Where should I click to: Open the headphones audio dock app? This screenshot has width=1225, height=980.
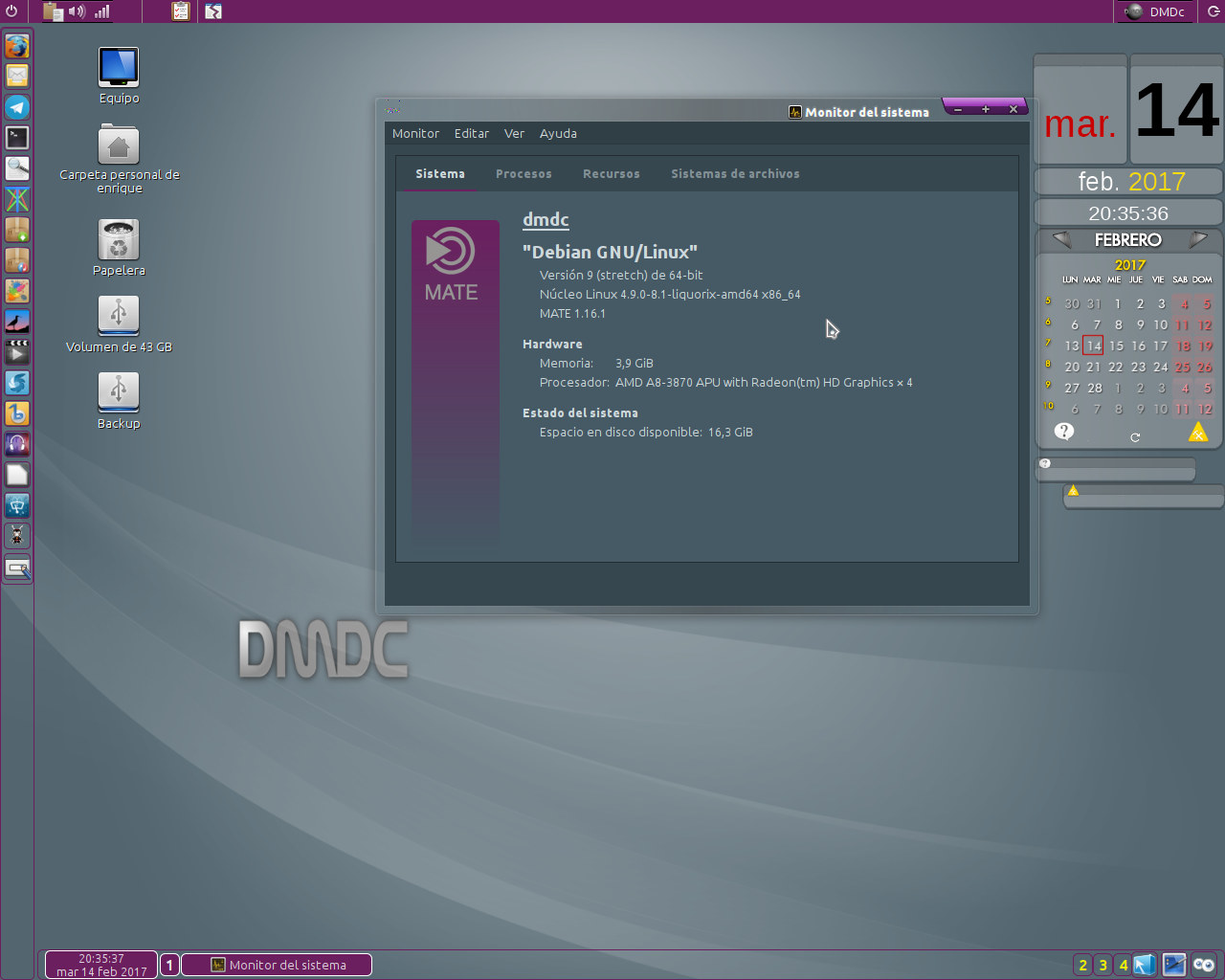click(x=17, y=443)
